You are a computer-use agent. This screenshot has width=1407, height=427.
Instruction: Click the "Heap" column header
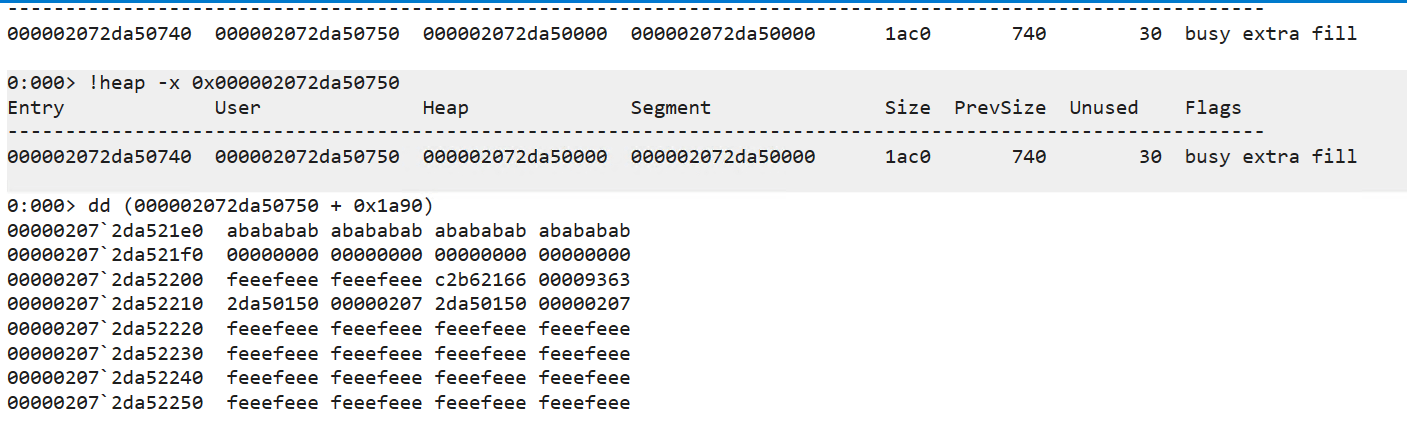tap(445, 108)
